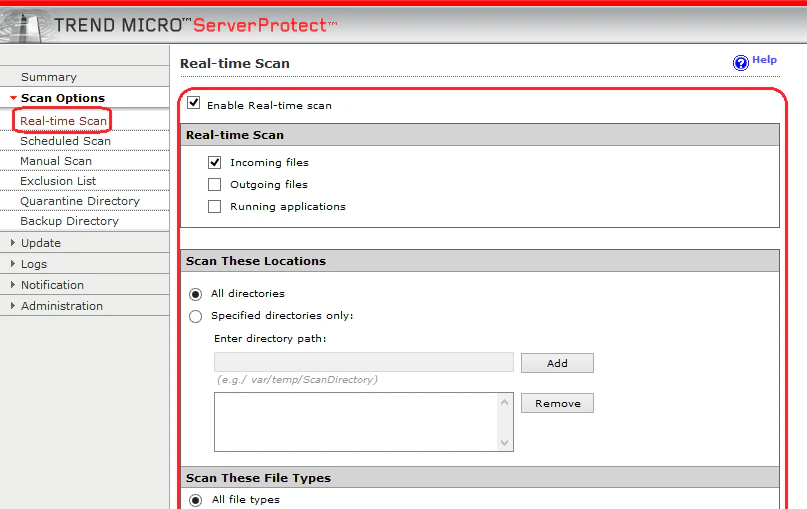Image resolution: width=807 pixels, height=509 pixels.
Task: Open Quarantine Directory settings
Action: pyautogui.click(x=80, y=201)
